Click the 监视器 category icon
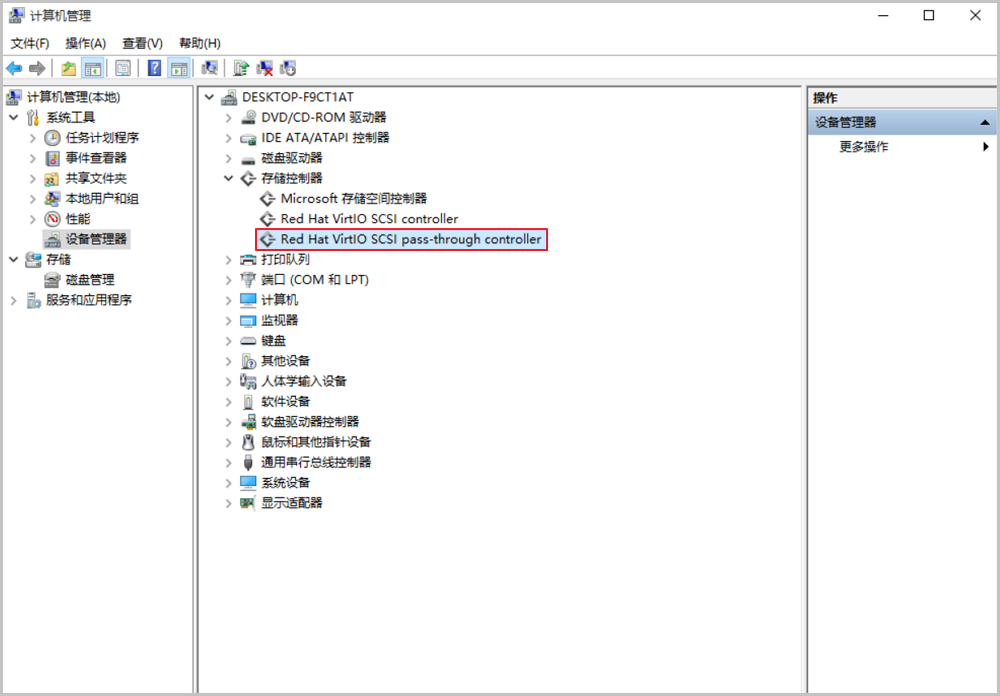The width and height of the screenshot is (1000, 696). [247, 320]
